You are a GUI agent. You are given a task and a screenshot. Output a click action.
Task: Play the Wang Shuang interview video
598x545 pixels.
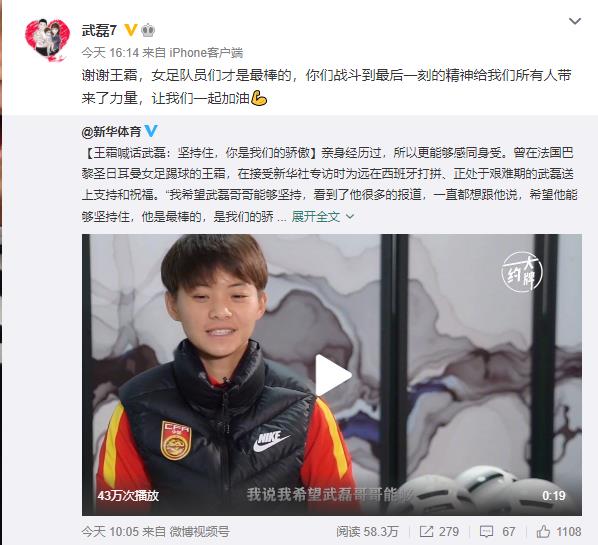(x=332, y=375)
